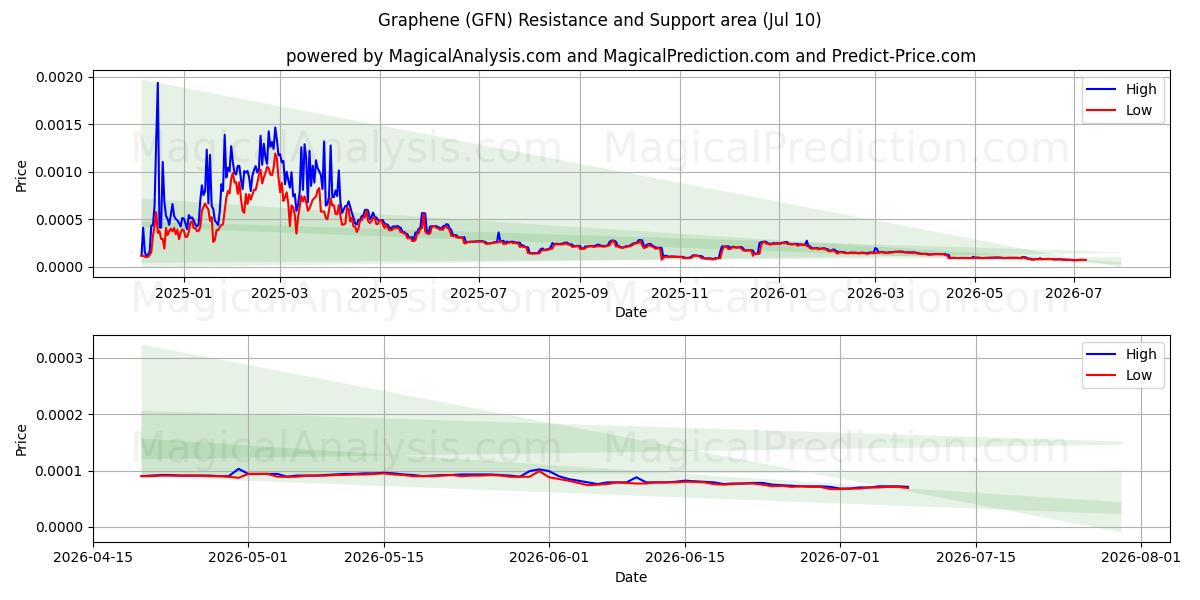Click the highest blue price spike near 2025-01
This screenshot has height=600, width=1200.
tap(157, 84)
